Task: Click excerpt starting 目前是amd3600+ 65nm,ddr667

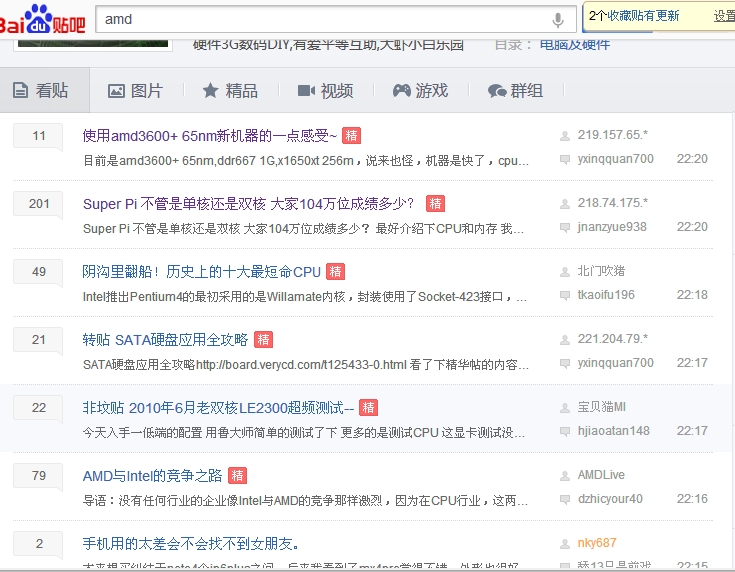Action: [x=306, y=161]
